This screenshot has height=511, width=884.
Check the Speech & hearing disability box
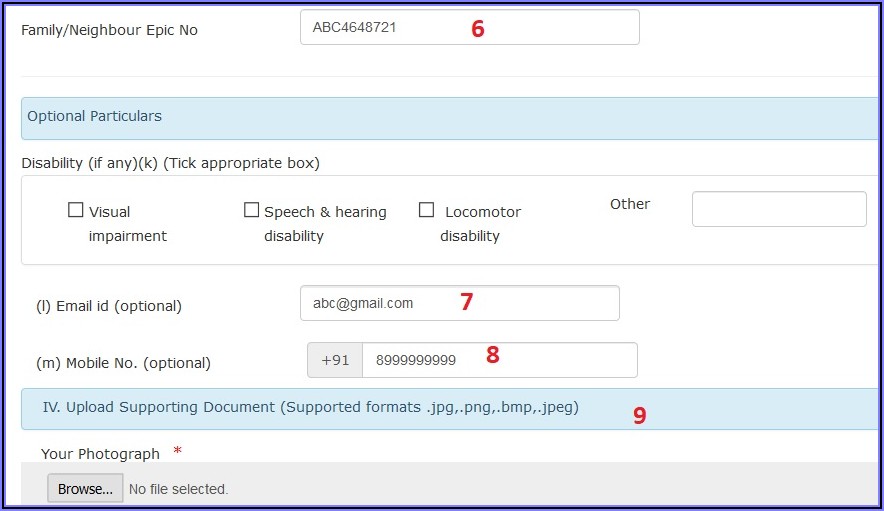point(251,210)
